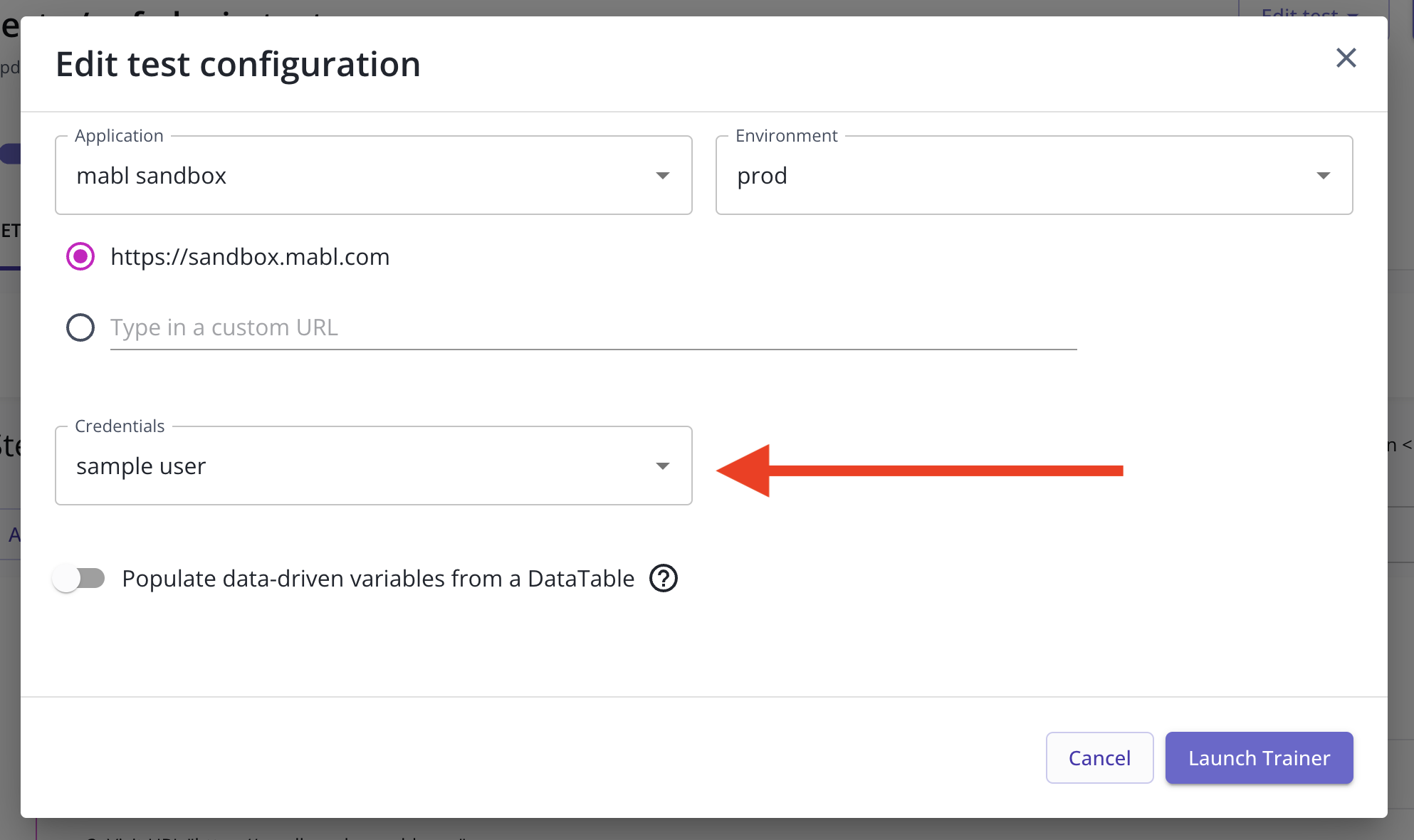Click the Populate data-driven variables label text
The image size is (1414, 840).
pos(377,579)
